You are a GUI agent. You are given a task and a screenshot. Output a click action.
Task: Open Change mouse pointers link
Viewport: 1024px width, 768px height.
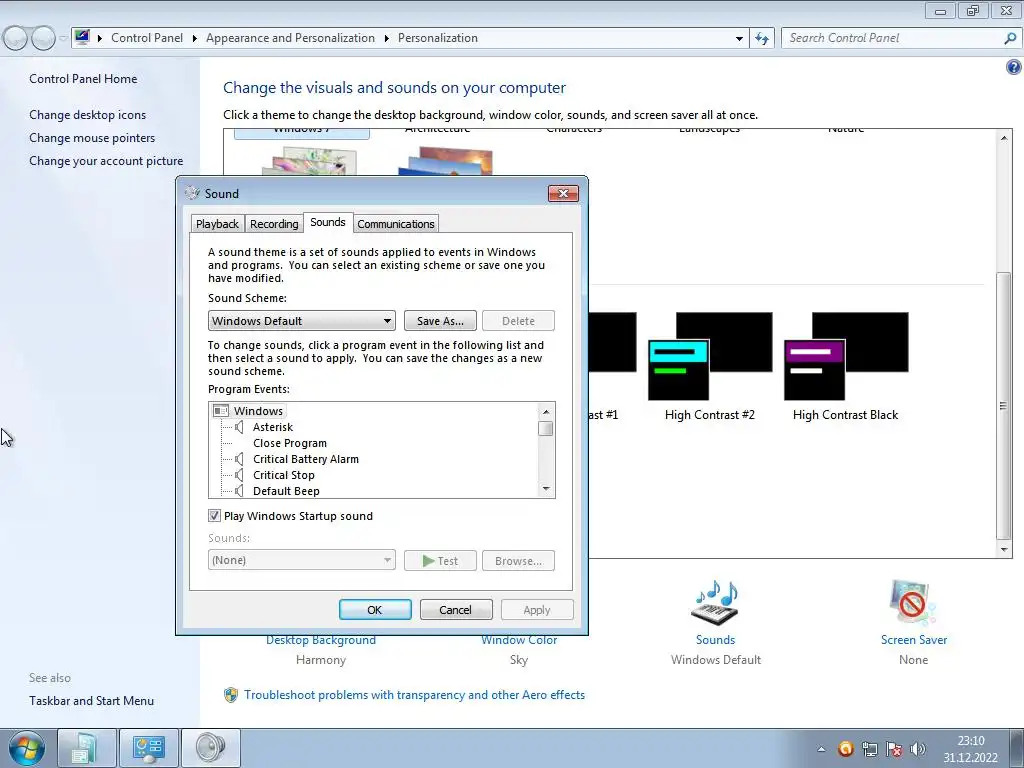tap(92, 138)
